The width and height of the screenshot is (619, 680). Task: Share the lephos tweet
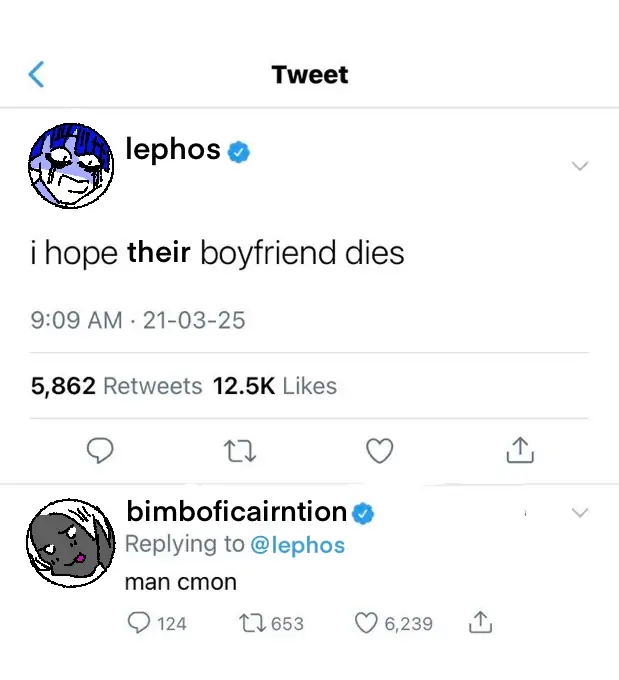click(x=520, y=453)
